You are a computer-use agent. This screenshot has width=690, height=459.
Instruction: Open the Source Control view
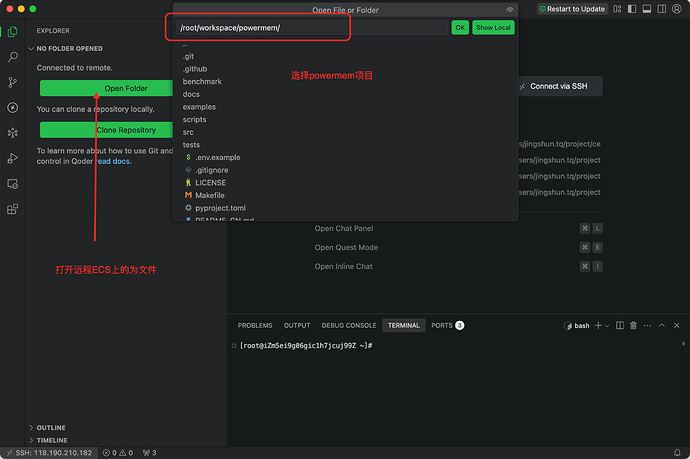click(x=12, y=82)
